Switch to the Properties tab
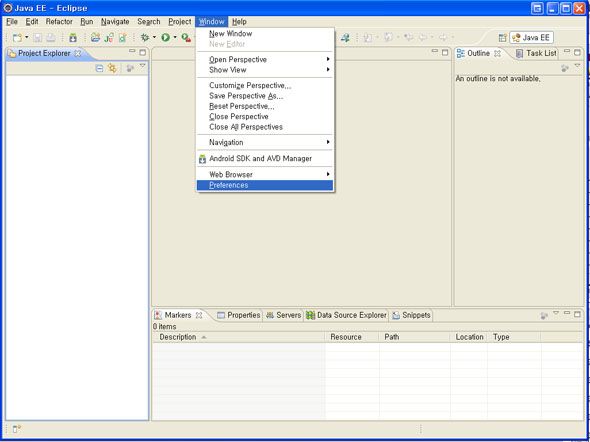590x442 pixels. [x=239, y=315]
